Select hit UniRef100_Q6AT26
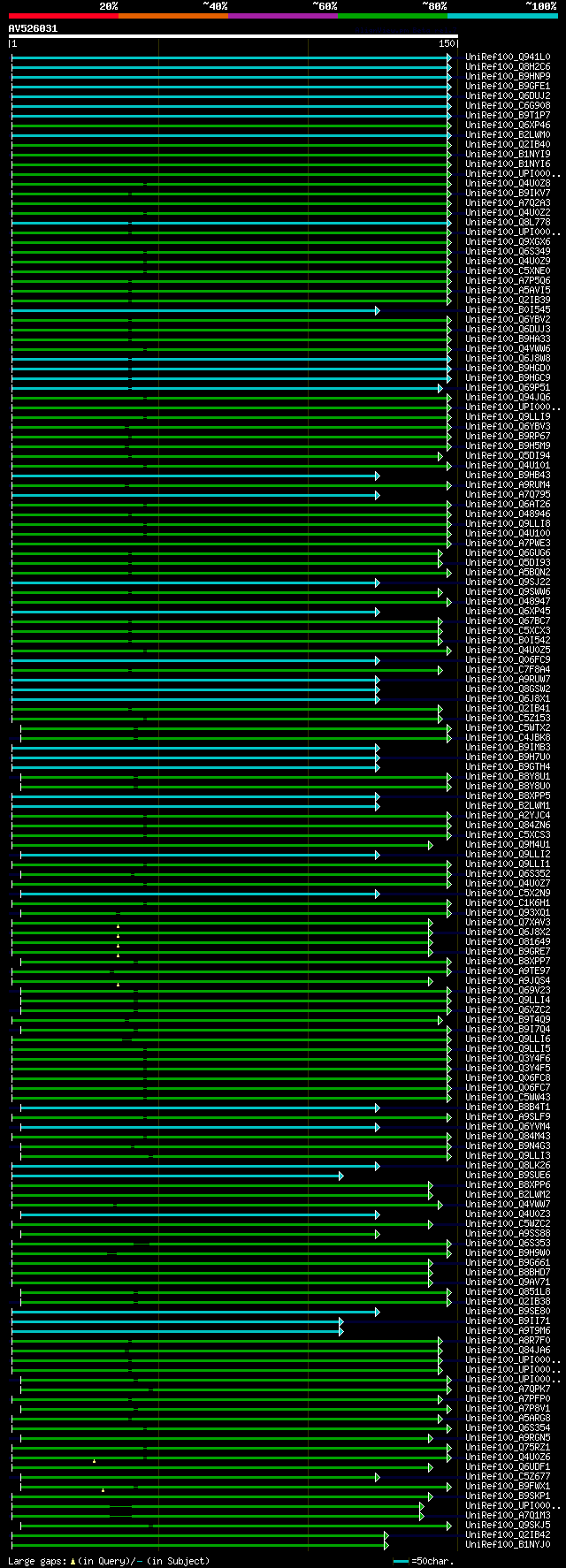566x1568 pixels. click(x=508, y=505)
